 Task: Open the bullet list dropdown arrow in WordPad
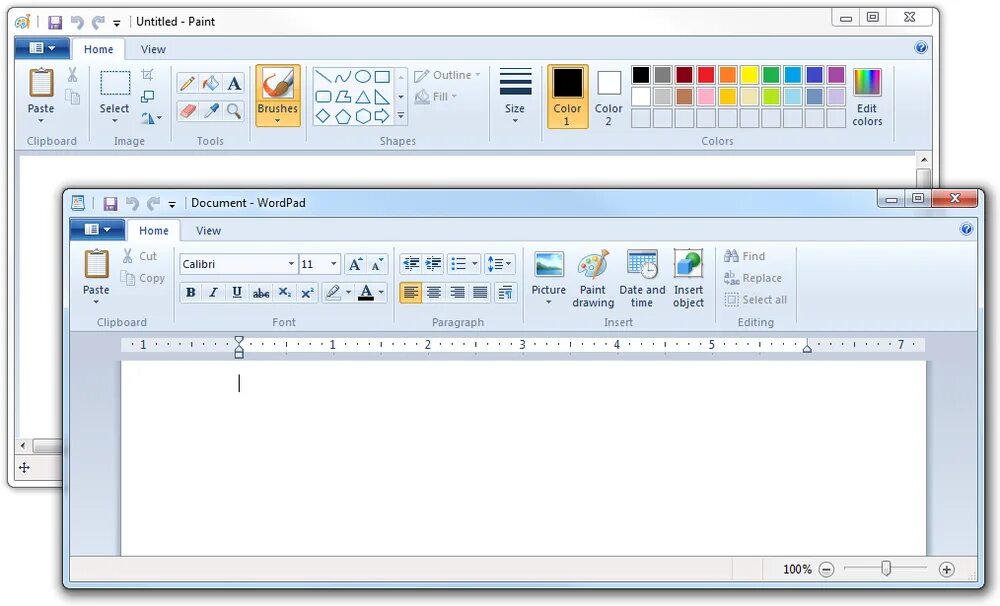[x=474, y=263]
